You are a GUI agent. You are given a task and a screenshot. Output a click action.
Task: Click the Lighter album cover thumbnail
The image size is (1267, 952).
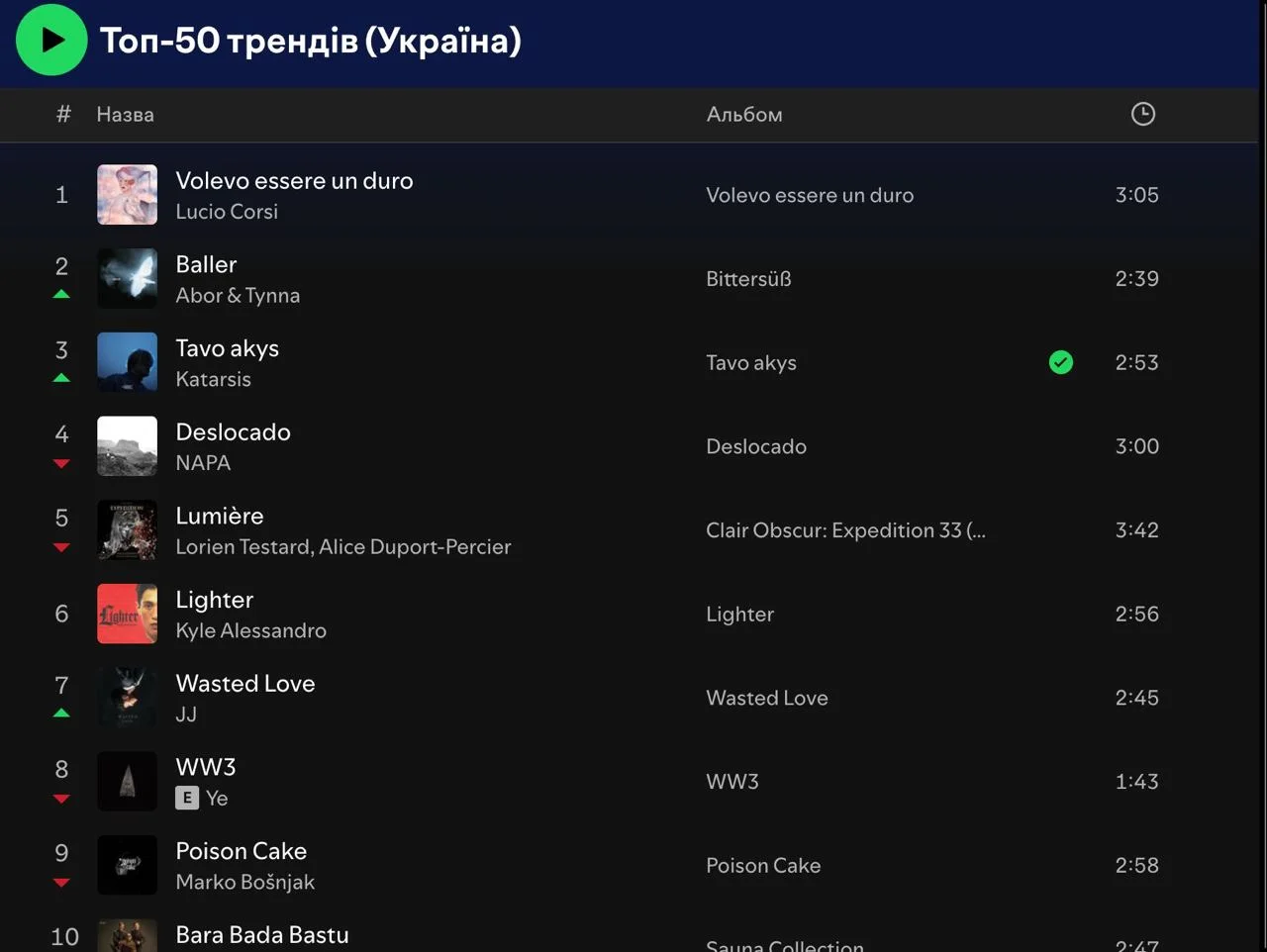(127, 614)
